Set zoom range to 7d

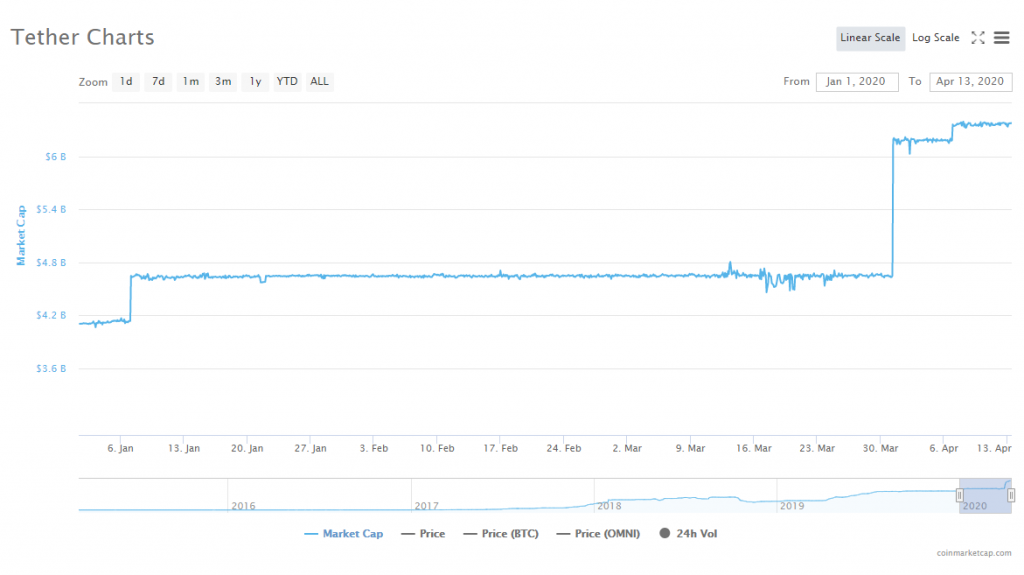pyautogui.click(x=158, y=82)
